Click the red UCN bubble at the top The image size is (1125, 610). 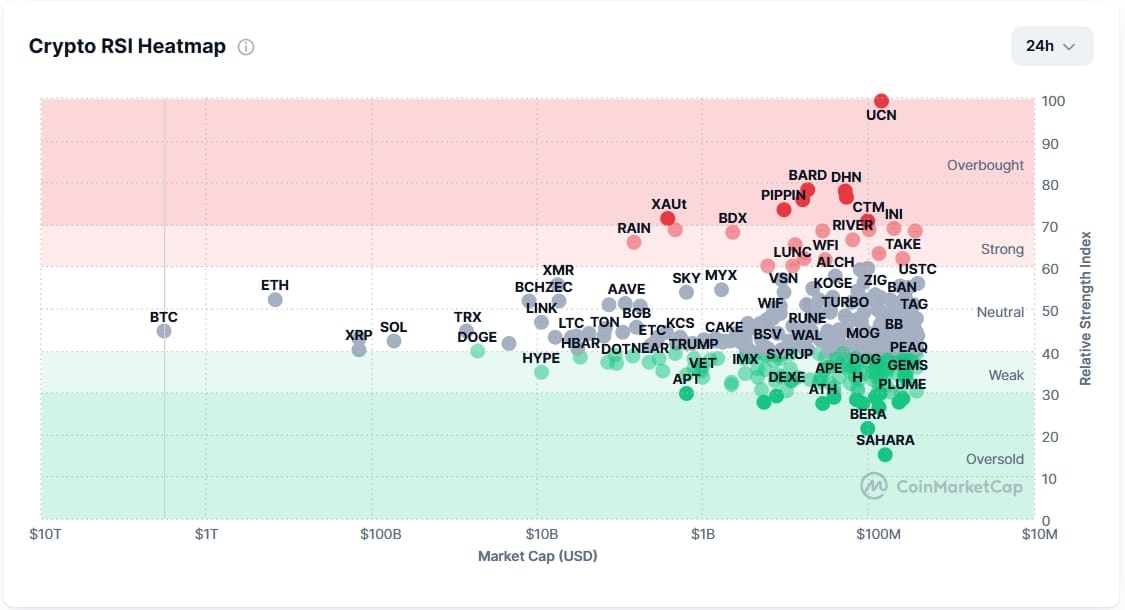(x=881, y=100)
